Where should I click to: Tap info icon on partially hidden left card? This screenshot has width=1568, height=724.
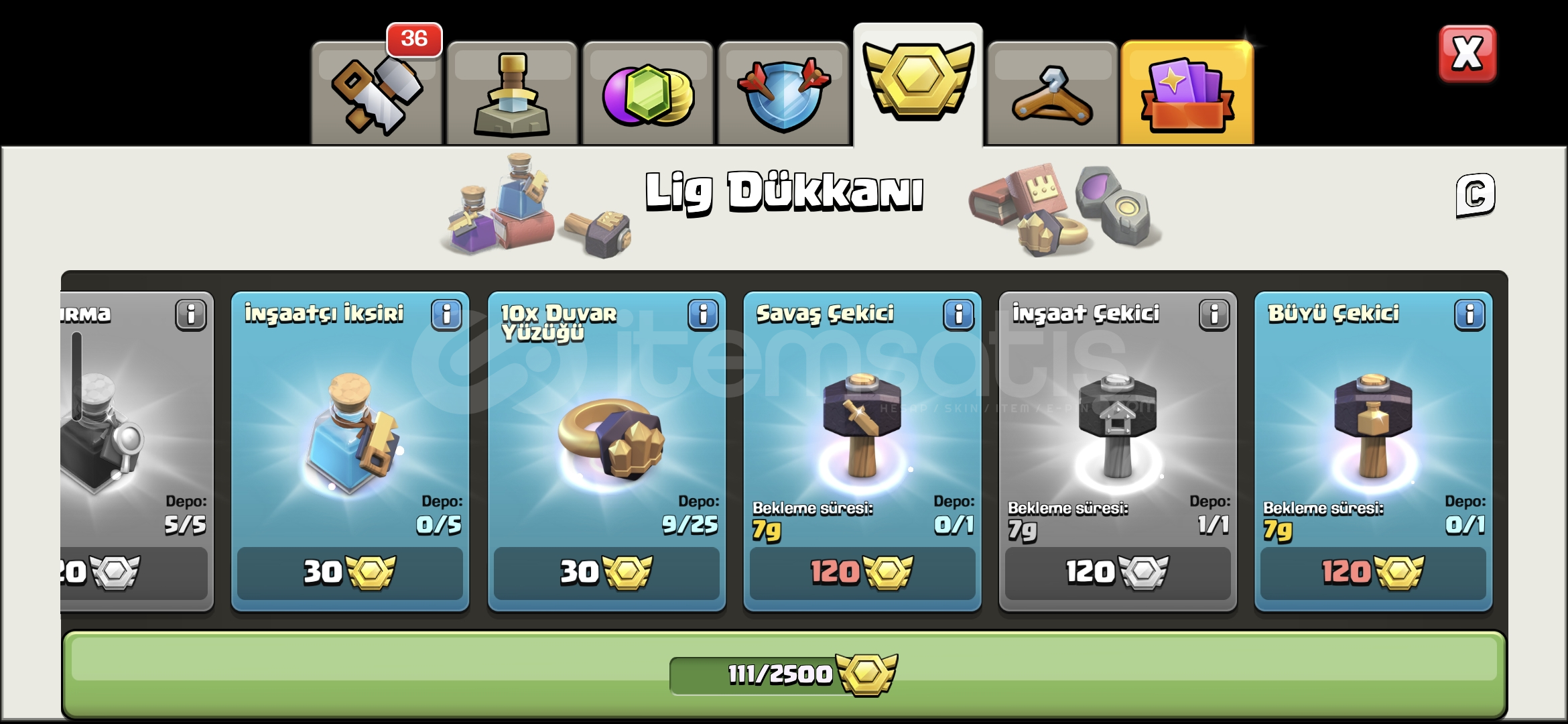(x=191, y=314)
